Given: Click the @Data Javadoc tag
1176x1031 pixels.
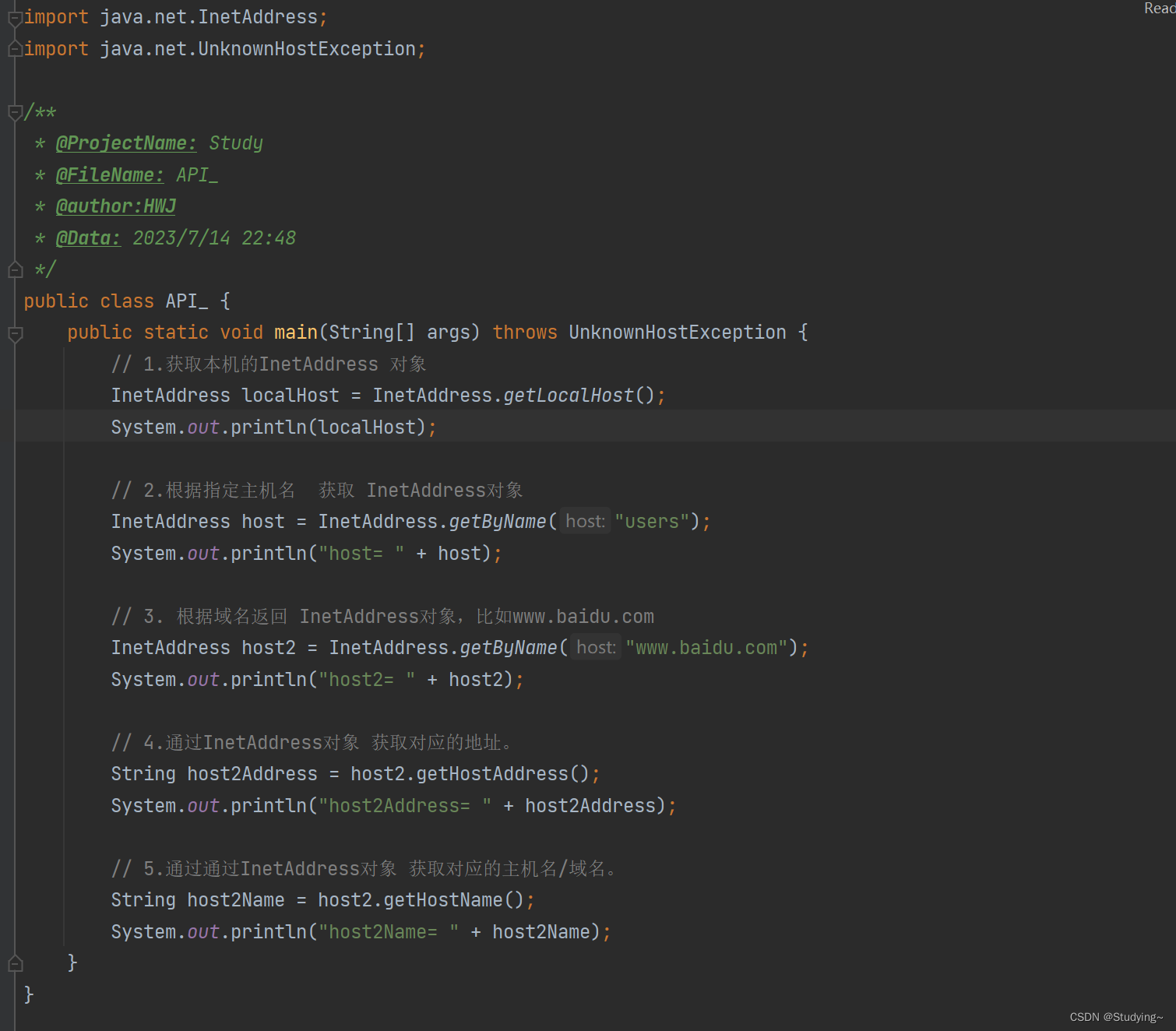Looking at the screenshot, I should pos(88,238).
